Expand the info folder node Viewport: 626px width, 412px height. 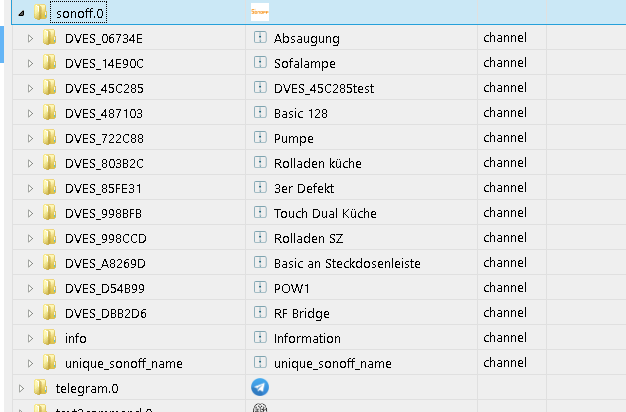click(x=31, y=338)
